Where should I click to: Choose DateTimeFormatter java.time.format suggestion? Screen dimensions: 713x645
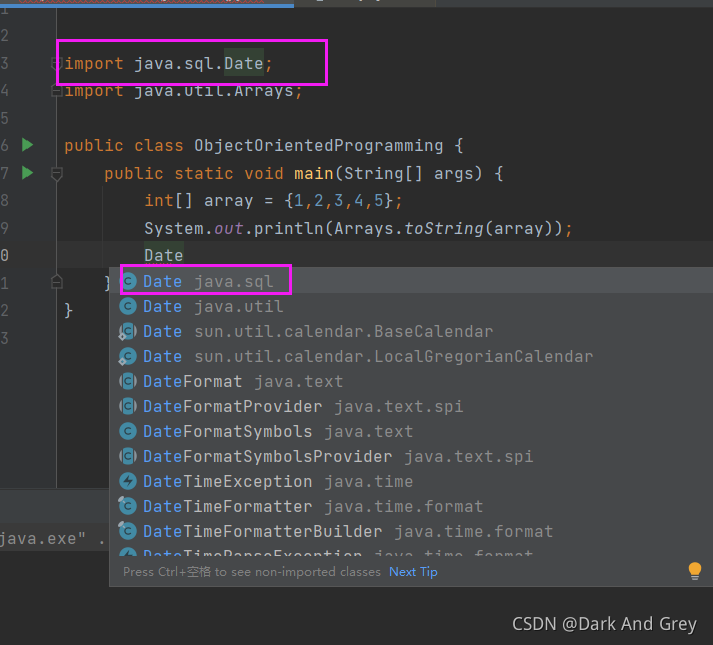click(411, 506)
